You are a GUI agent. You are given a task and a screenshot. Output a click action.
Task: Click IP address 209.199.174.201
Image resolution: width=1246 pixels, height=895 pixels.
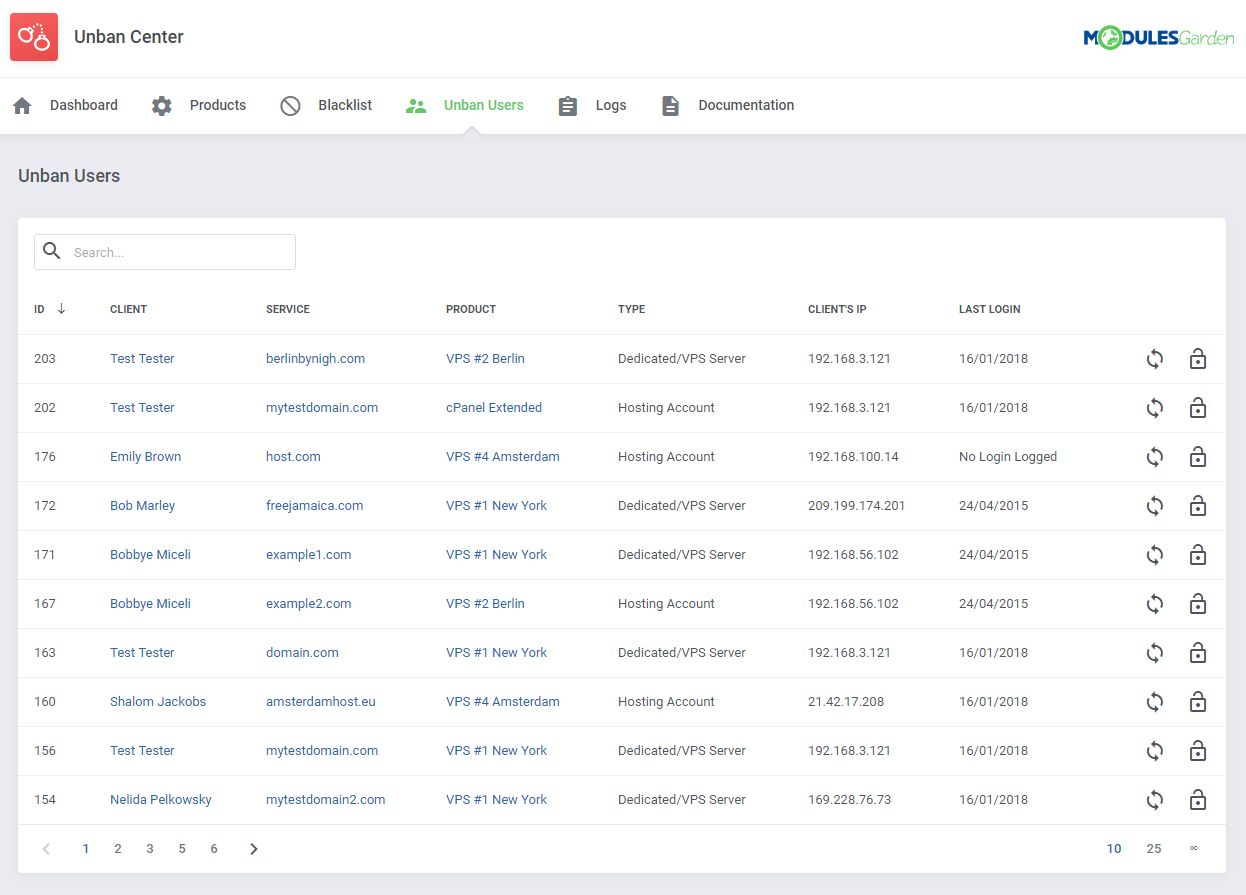(857, 506)
